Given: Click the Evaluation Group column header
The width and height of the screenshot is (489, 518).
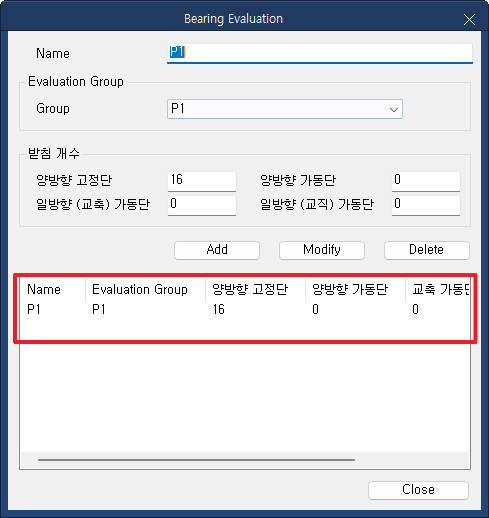Looking at the screenshot, I should coord(145,290).
